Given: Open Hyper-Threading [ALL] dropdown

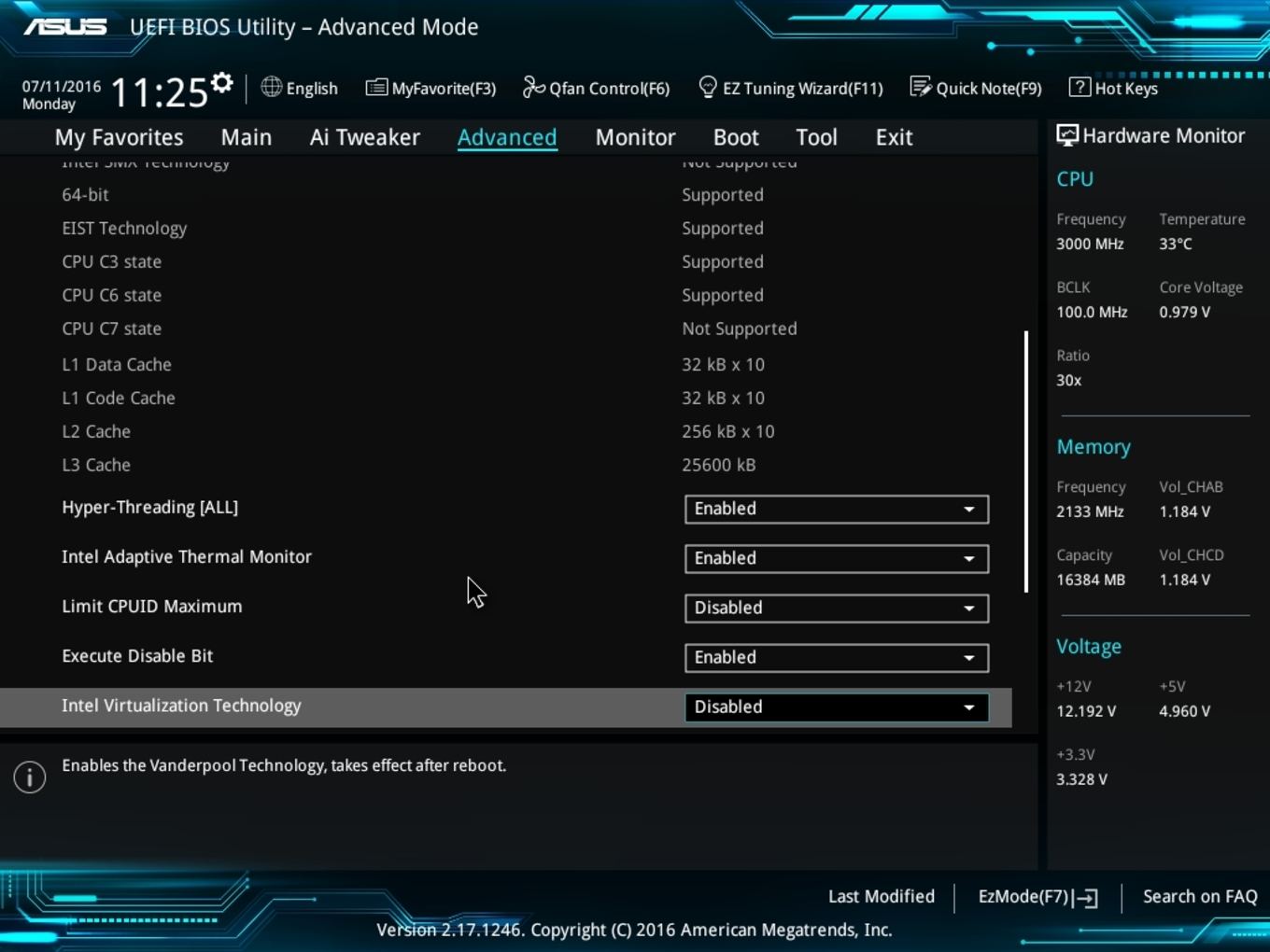Looking at the screenshot, I should 836,509.
